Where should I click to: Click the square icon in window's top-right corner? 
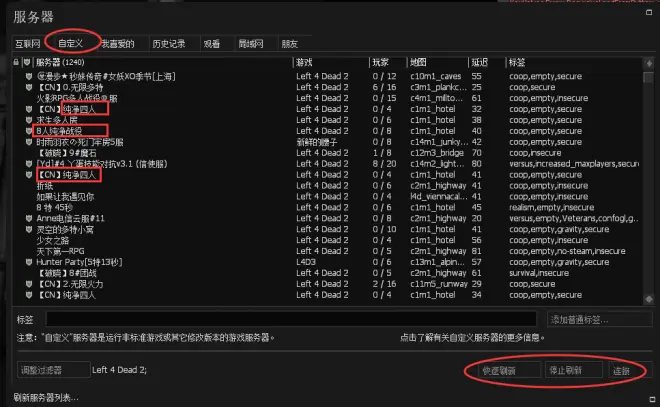point(649,12)
